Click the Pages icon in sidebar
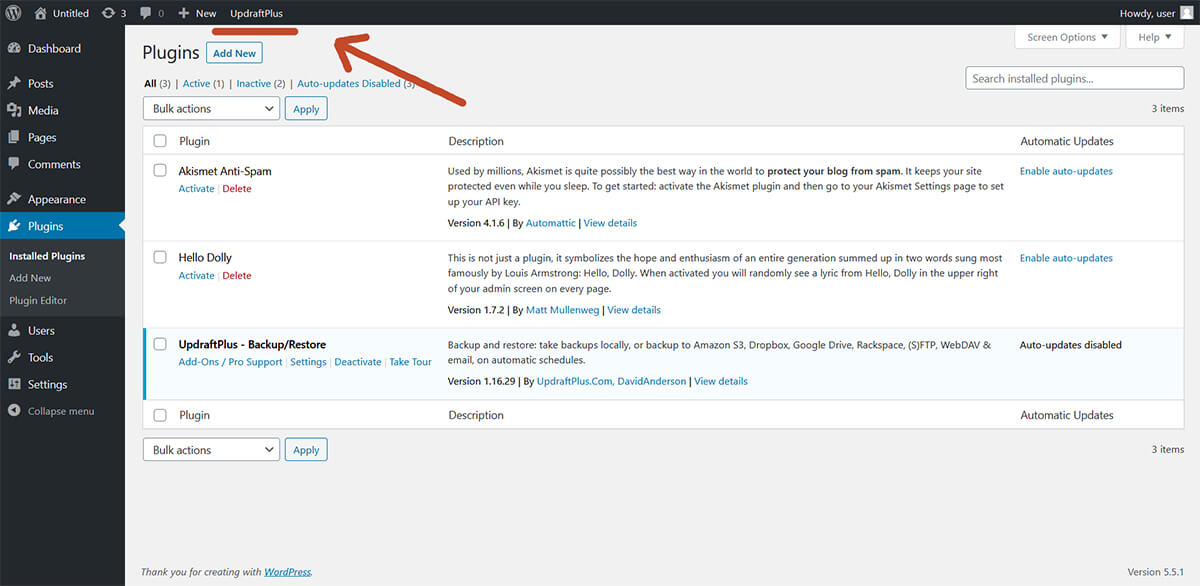1200x586 pixels. click(x=14, y=137)
